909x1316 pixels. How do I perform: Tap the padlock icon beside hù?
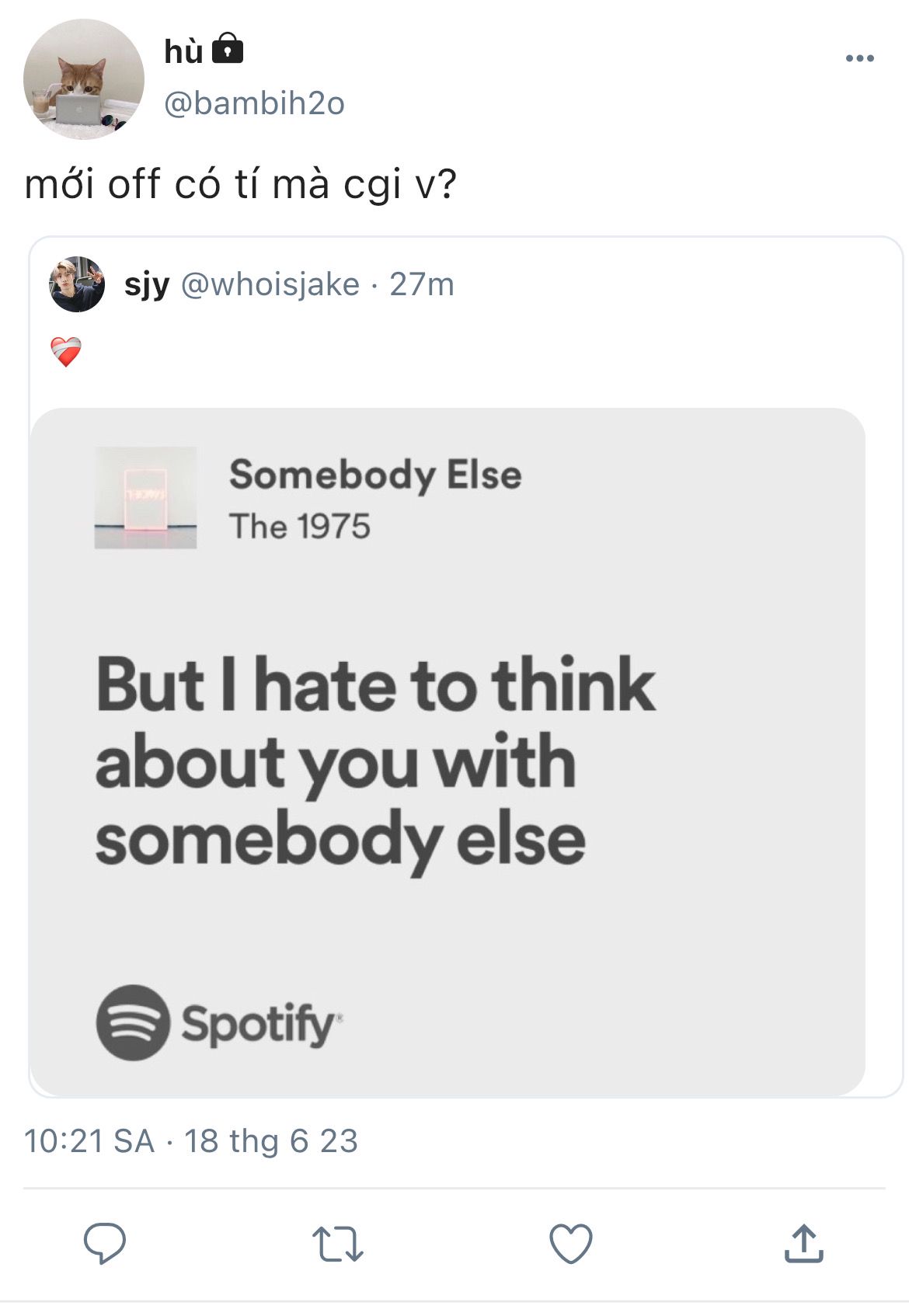[x=228, y=48]
